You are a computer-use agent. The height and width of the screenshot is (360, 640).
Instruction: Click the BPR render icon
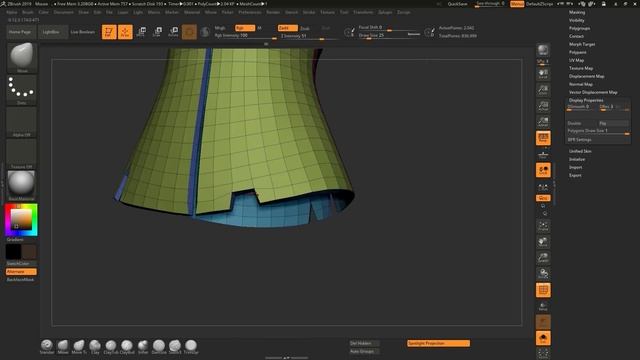tap(543, 50)
